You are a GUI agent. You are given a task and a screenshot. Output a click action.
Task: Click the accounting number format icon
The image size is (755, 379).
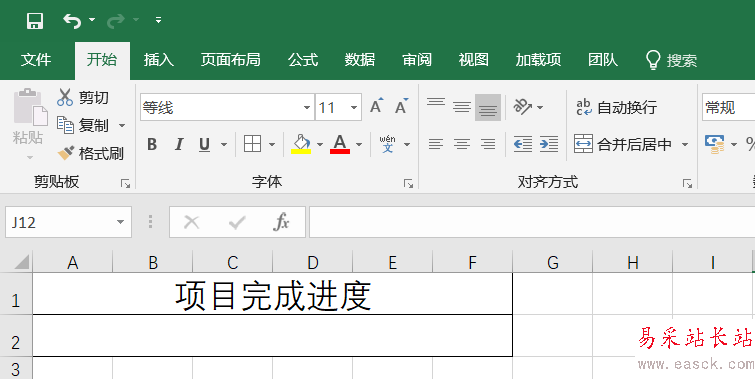click(x=715, y=144)
